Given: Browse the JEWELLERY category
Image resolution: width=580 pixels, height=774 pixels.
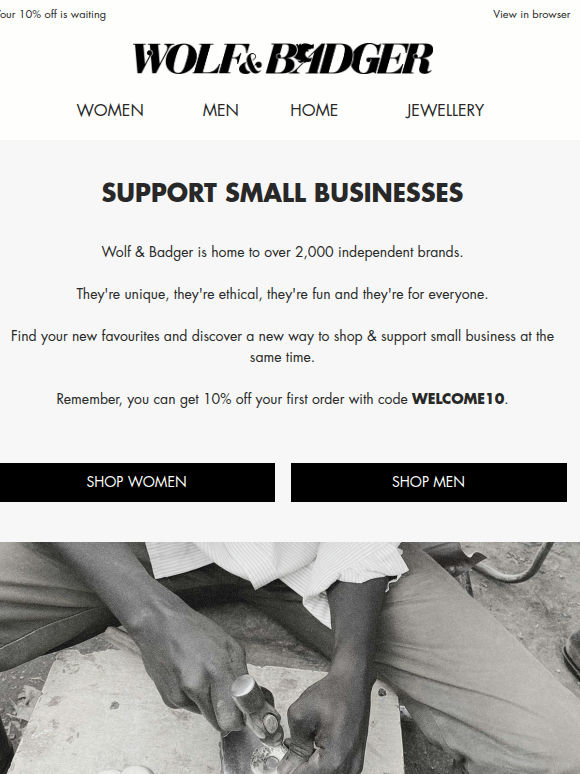Looking at the screenshot, I should coord(445,110).
